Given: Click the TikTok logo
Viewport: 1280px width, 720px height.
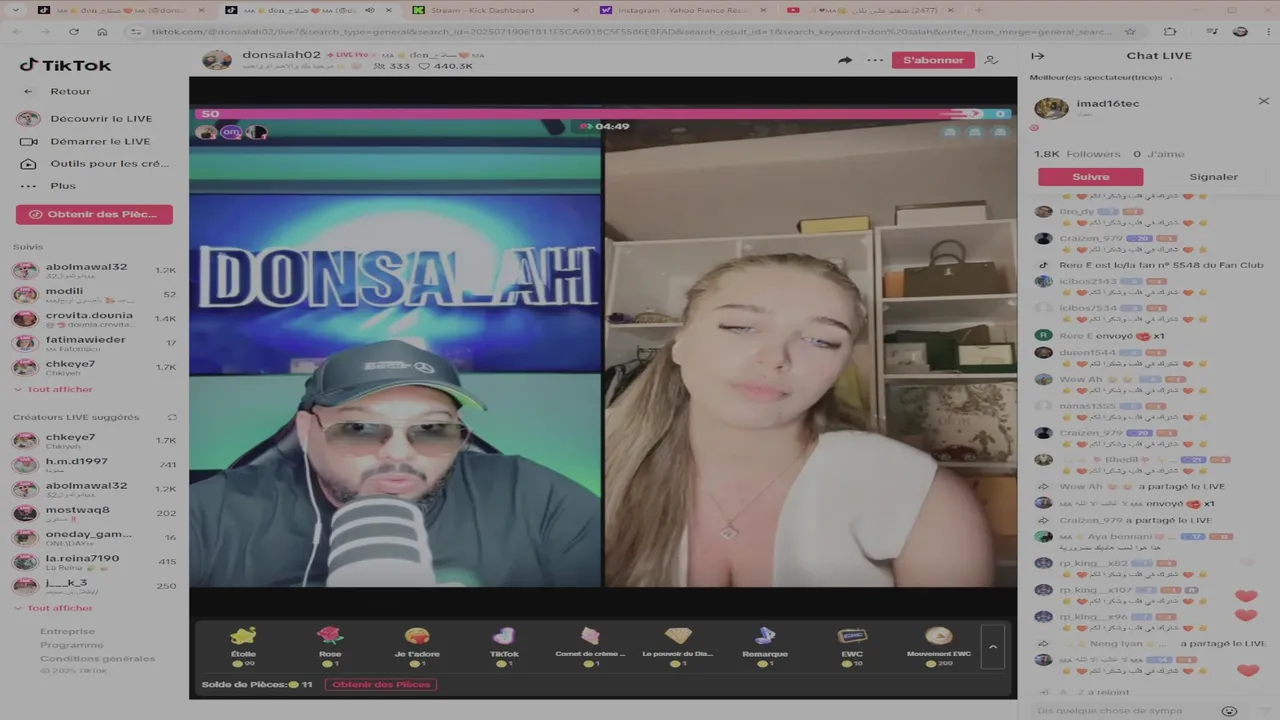Looking at the screenshot, I should coord(65,65).
